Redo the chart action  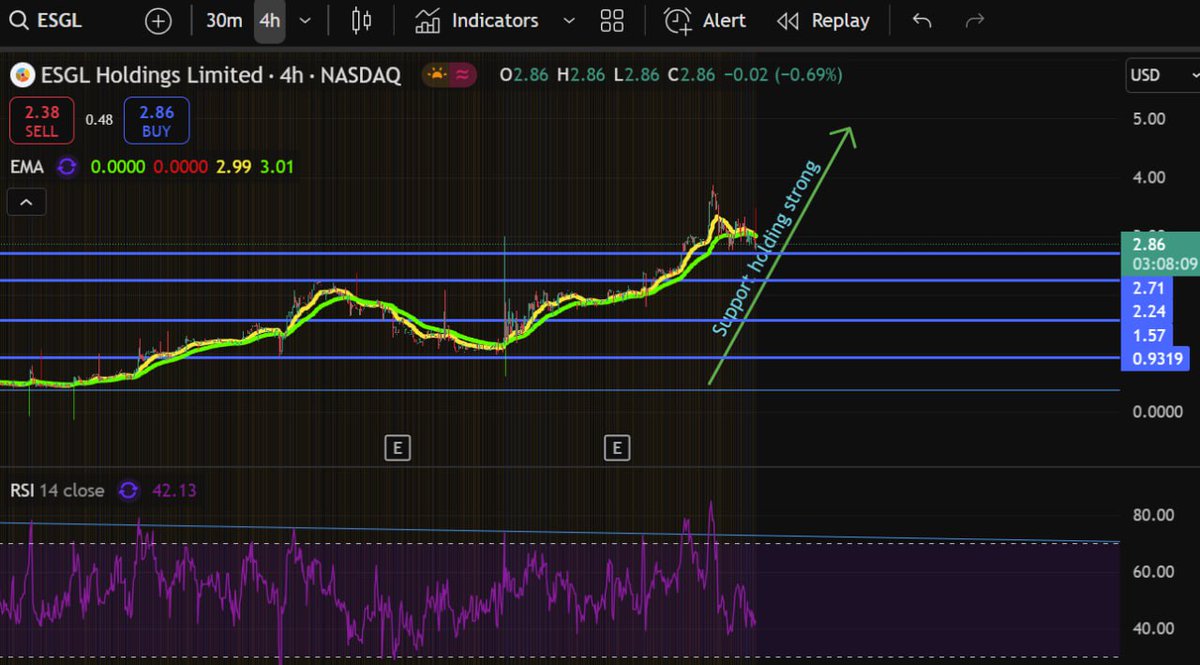coord(975,20)
